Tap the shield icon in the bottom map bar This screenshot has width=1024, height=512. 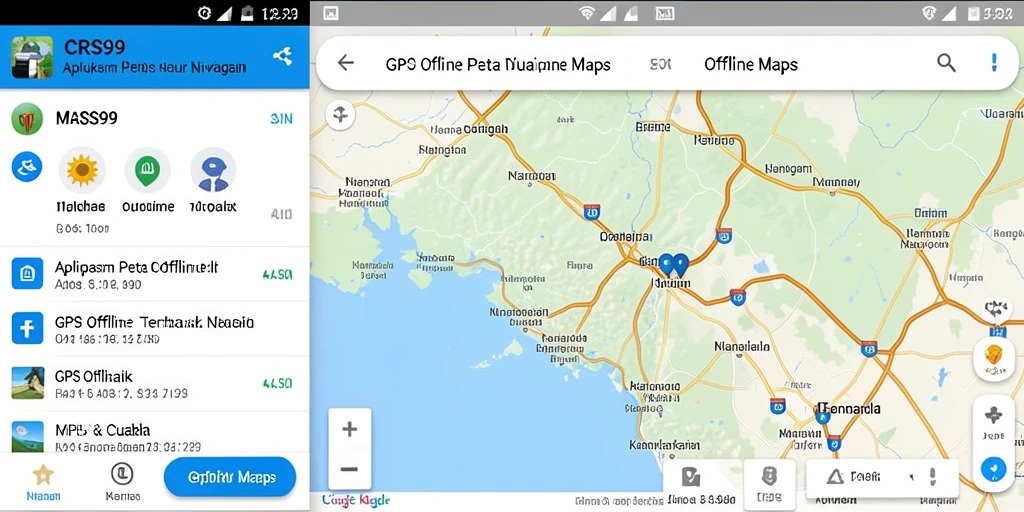tap(769, 476)
